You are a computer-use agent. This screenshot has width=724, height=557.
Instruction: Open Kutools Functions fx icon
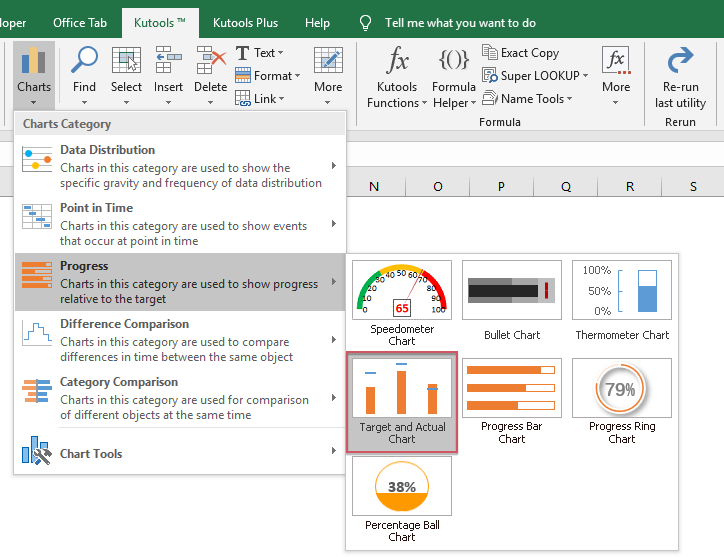(398, 60)
